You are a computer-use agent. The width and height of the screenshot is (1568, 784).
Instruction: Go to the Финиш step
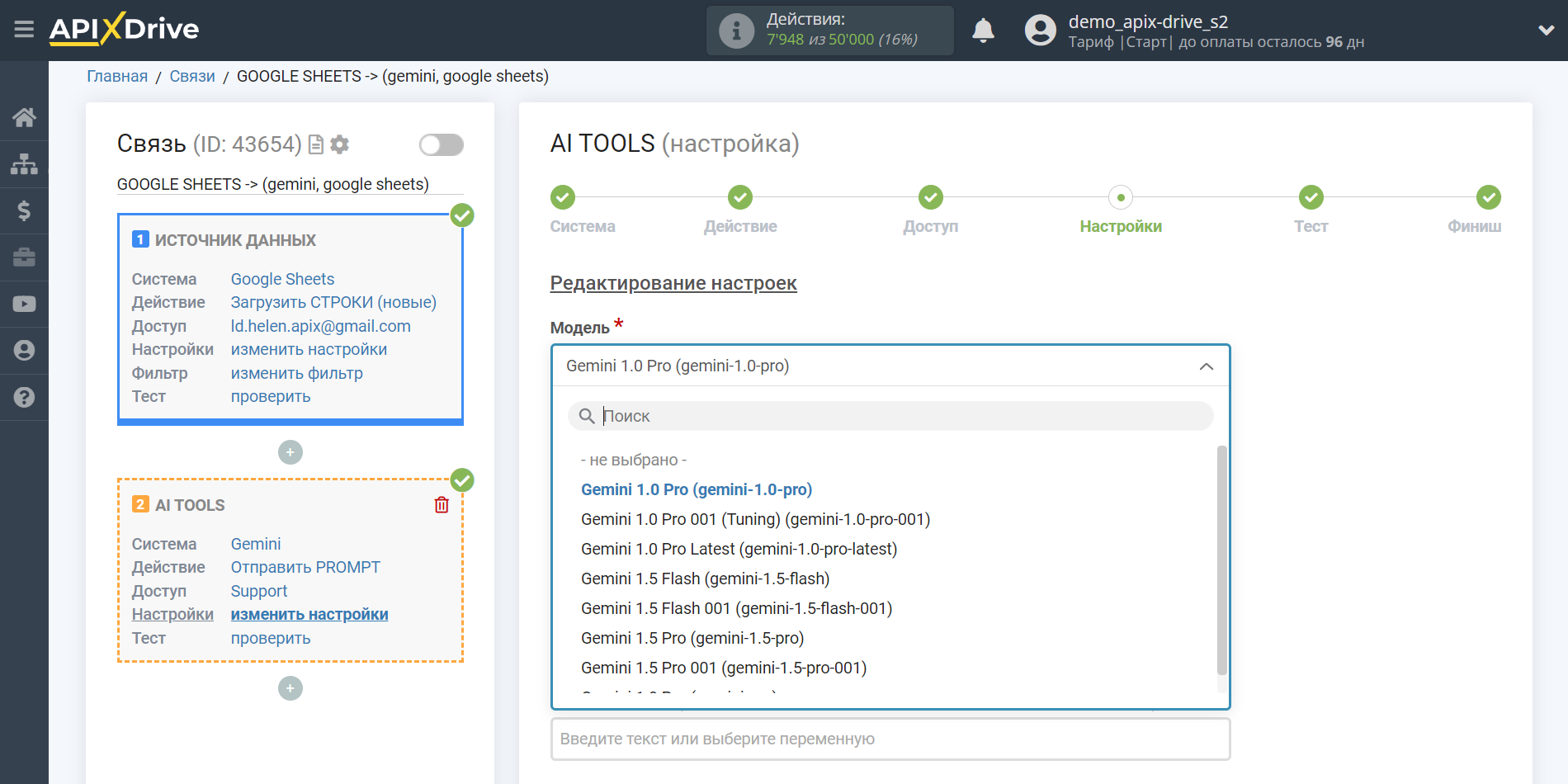pos(1475,210)
